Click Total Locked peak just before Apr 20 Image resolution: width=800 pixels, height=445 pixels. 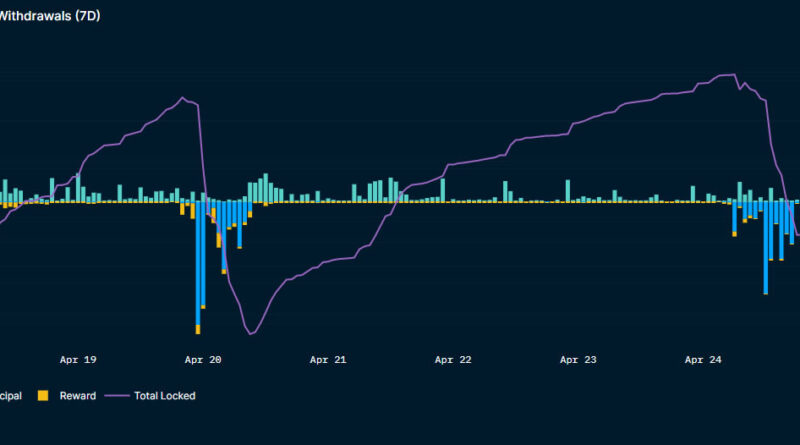coord(183,98)
